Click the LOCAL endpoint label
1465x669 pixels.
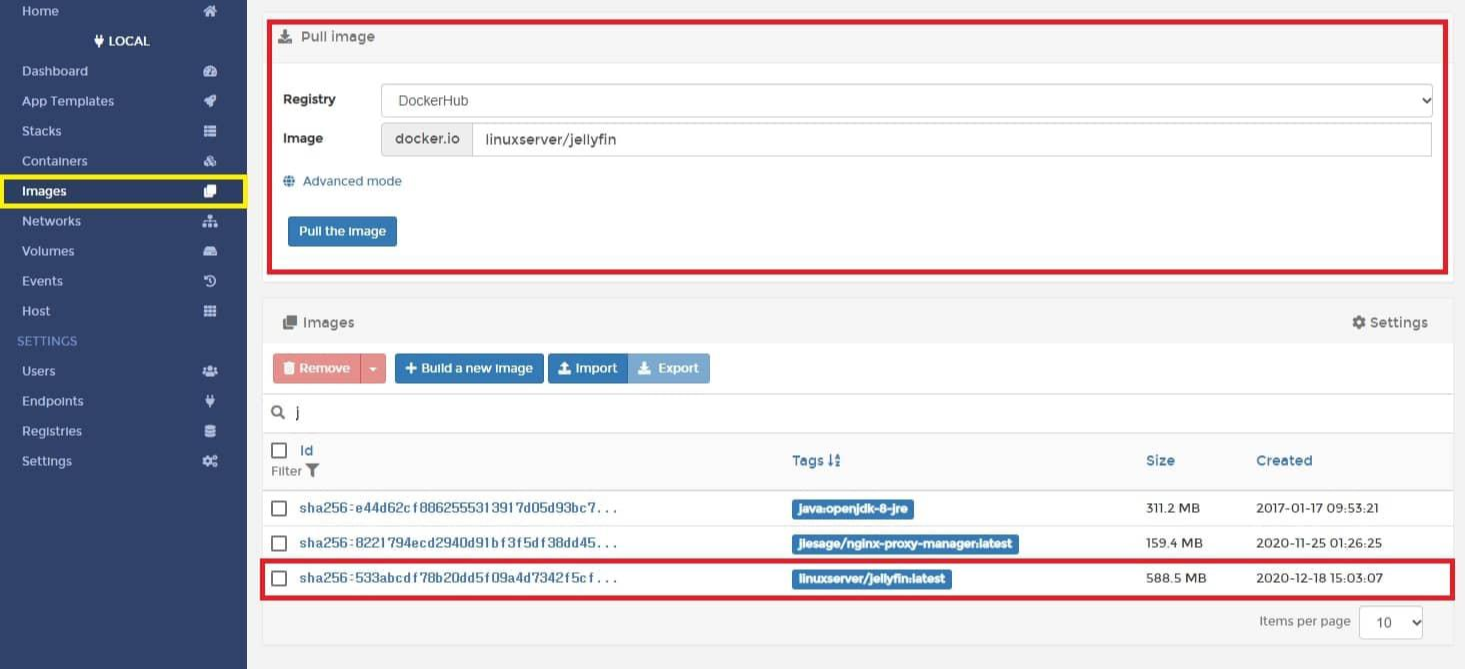122,41
